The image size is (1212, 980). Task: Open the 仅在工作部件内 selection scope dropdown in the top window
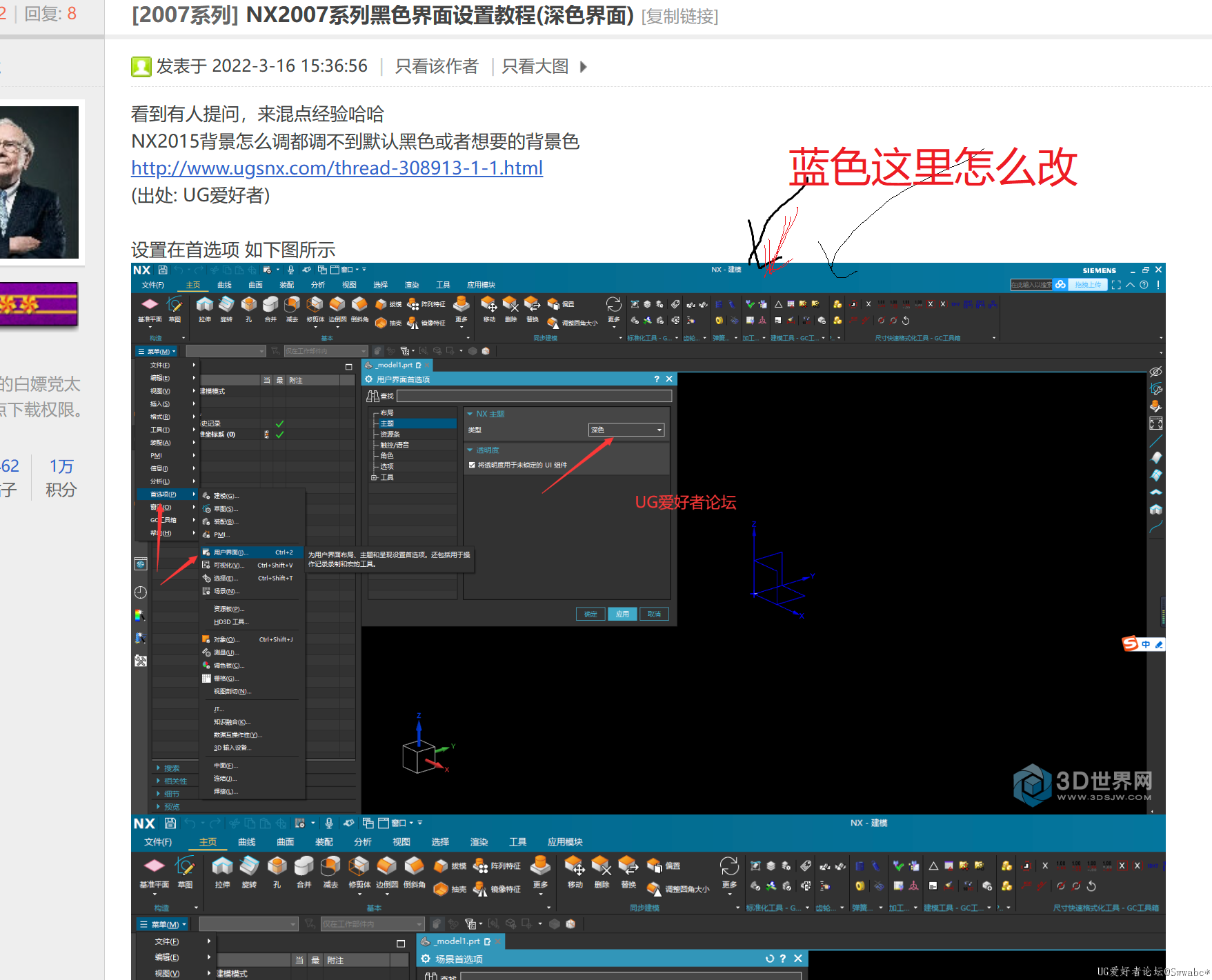point(326,351)
